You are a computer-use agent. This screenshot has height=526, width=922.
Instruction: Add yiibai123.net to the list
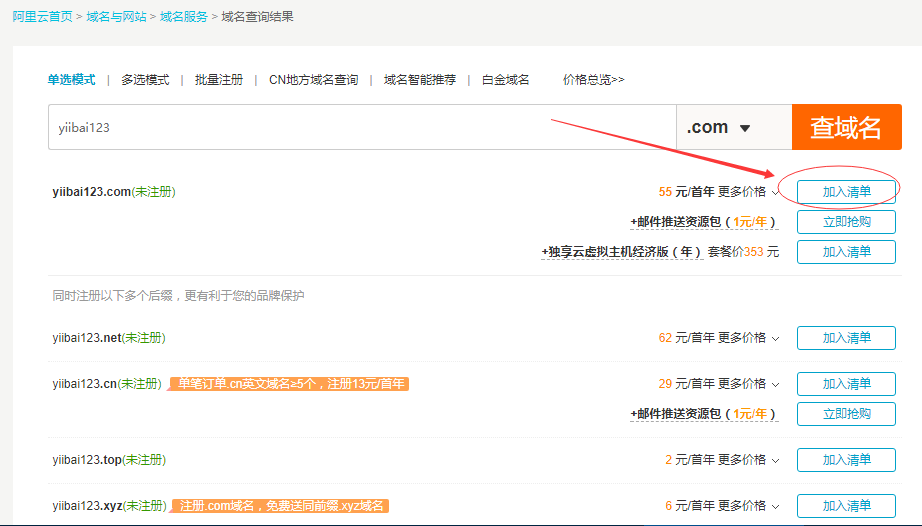pos(846,338)
